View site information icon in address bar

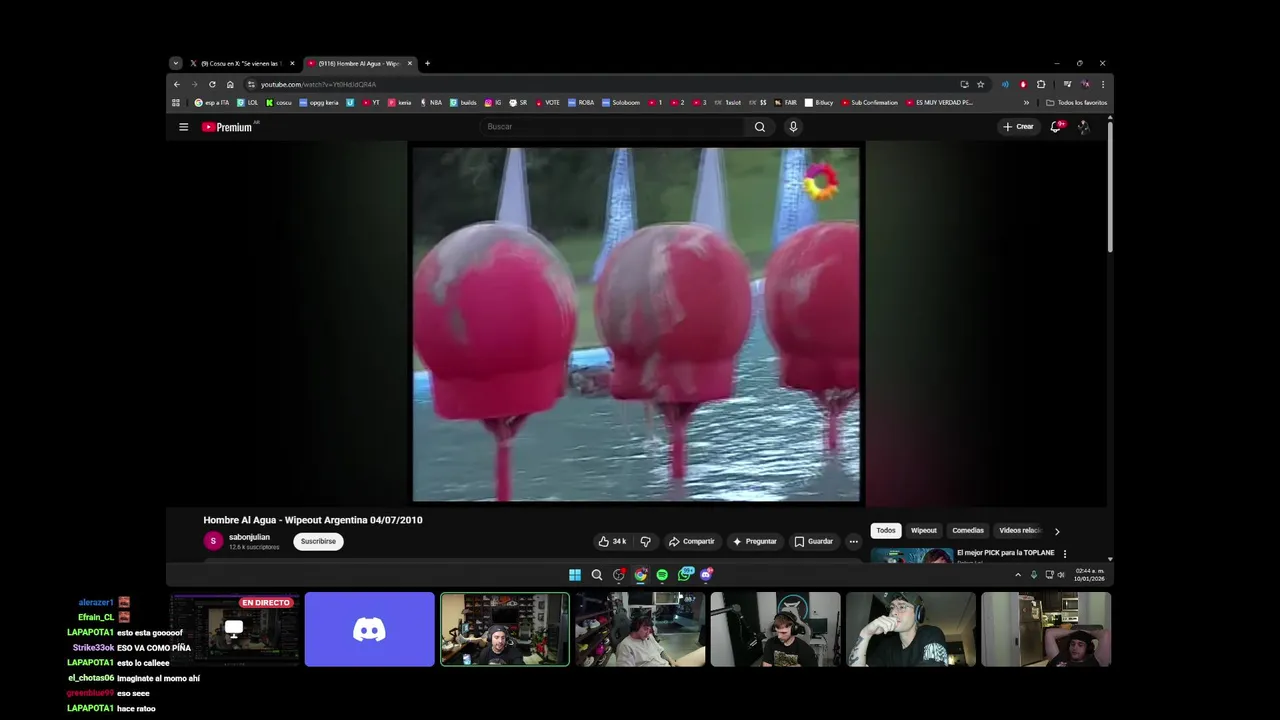[x=251, y=84]
